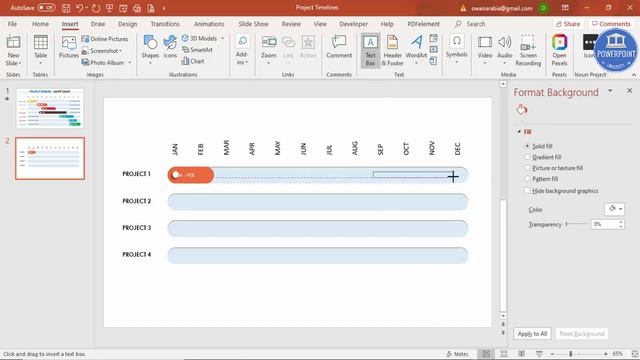640x360 pixels.
Task: Open the Comments button
Action: [x=611, y=24]
